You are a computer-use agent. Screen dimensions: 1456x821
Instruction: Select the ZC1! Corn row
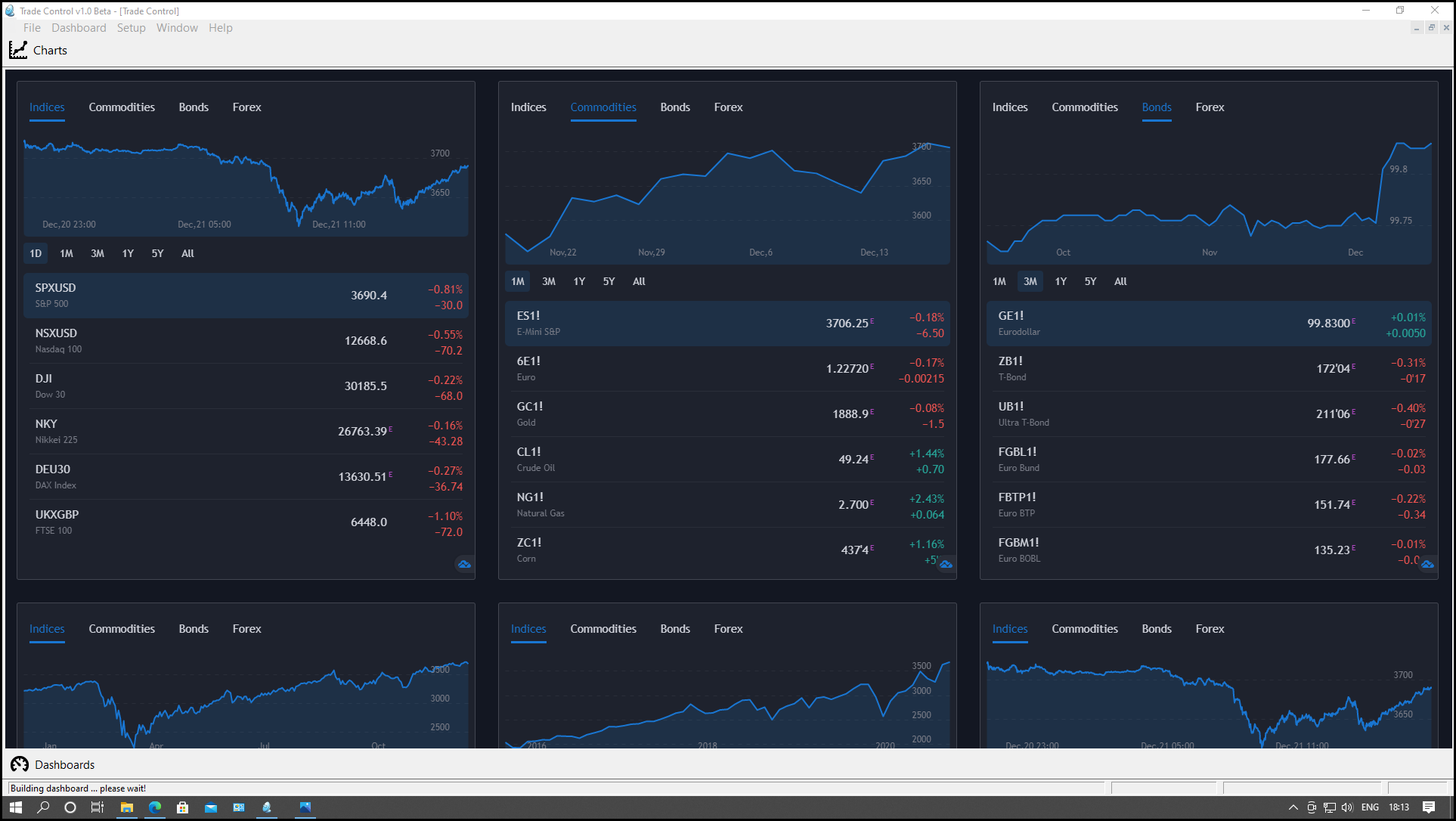(x=728, y=550)
